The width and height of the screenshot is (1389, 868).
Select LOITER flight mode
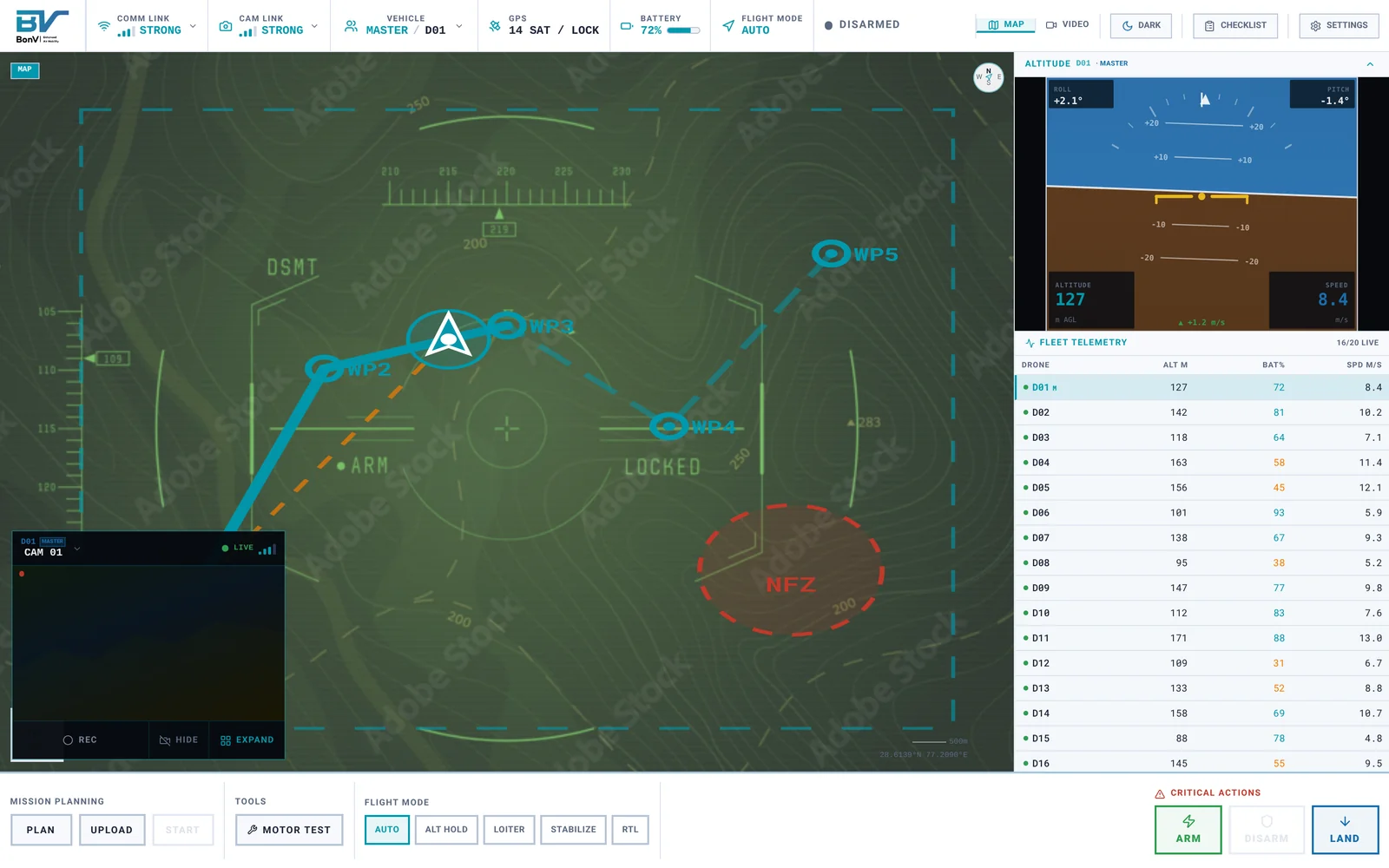pyautogui.click(x=509, y=830)
